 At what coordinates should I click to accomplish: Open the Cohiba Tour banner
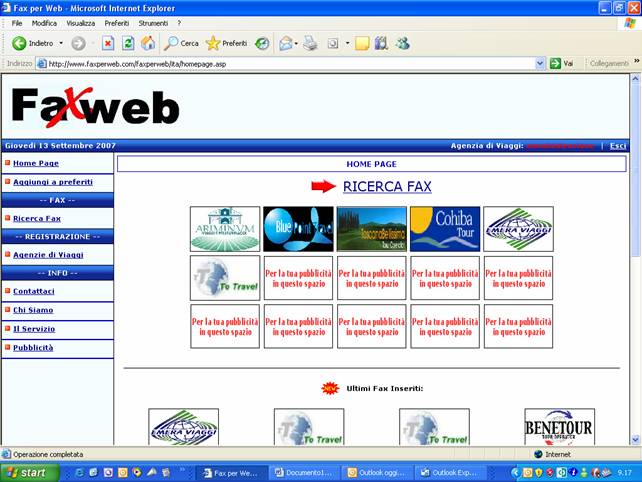tap(445, 229)
